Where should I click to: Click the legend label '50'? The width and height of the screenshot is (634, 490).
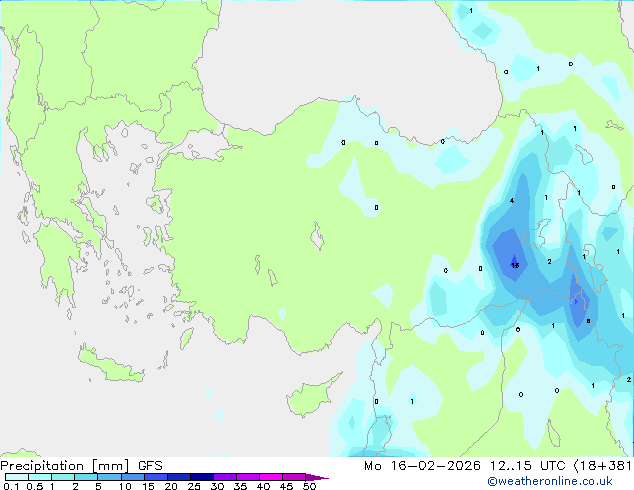tap(309, 486)
